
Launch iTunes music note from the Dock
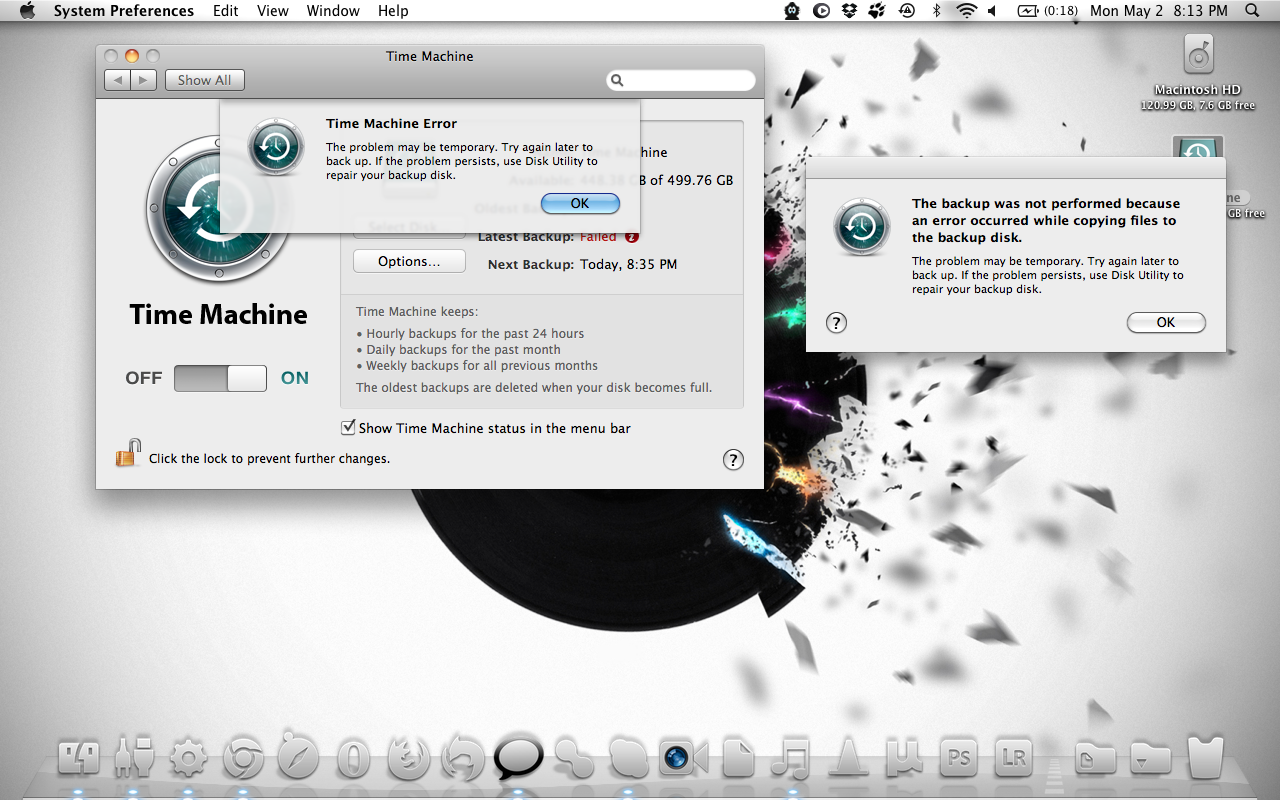[791, 758]
